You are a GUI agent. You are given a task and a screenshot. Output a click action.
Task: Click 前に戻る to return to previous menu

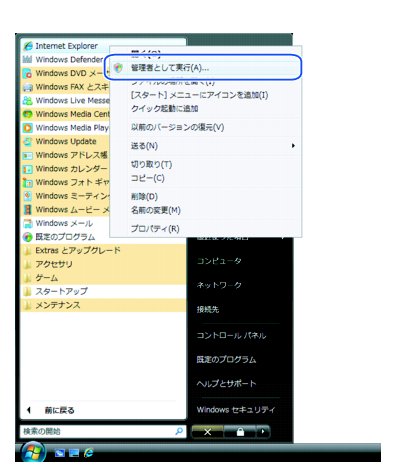point(59,410)
